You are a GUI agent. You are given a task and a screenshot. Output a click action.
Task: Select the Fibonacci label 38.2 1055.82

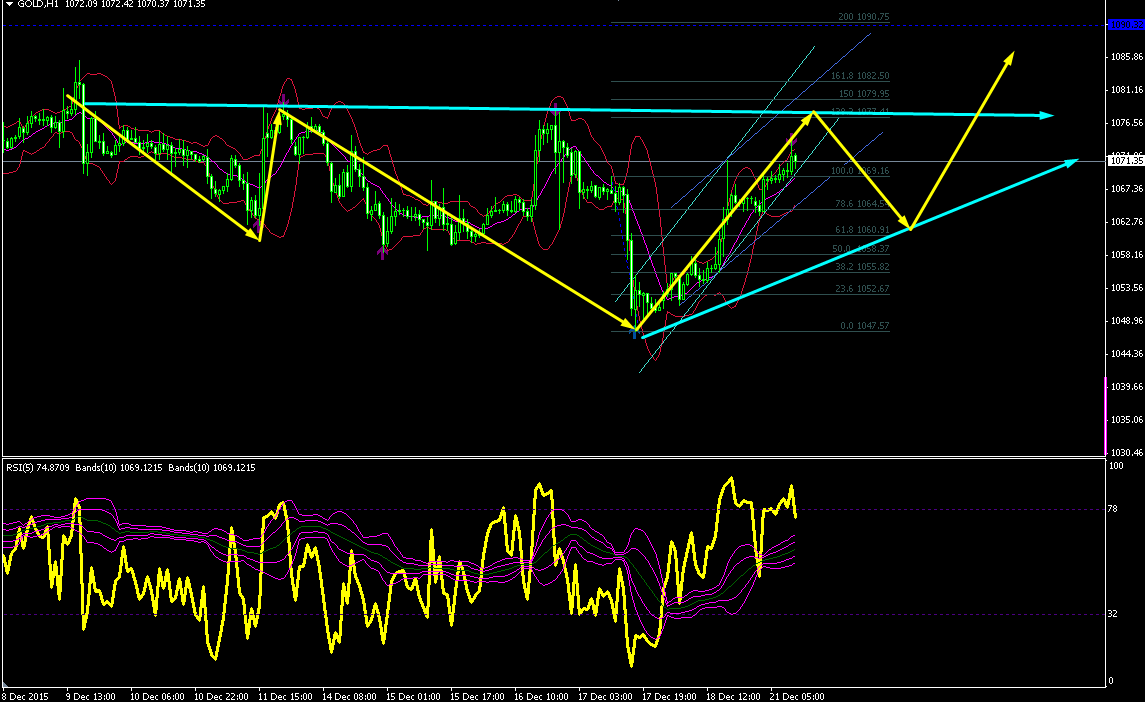862,267
